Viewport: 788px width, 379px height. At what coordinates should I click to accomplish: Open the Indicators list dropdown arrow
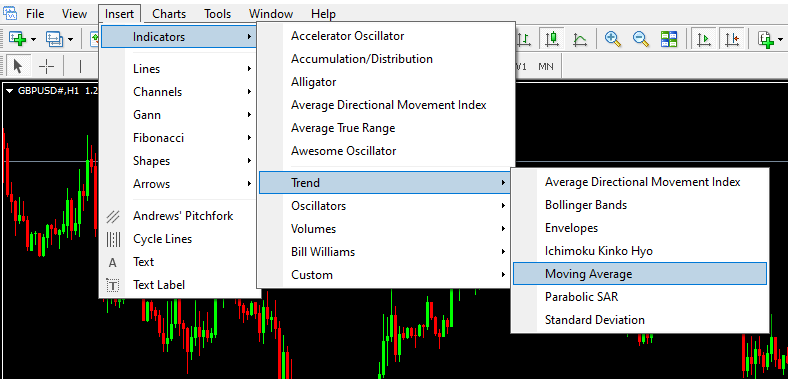[780, 39]
